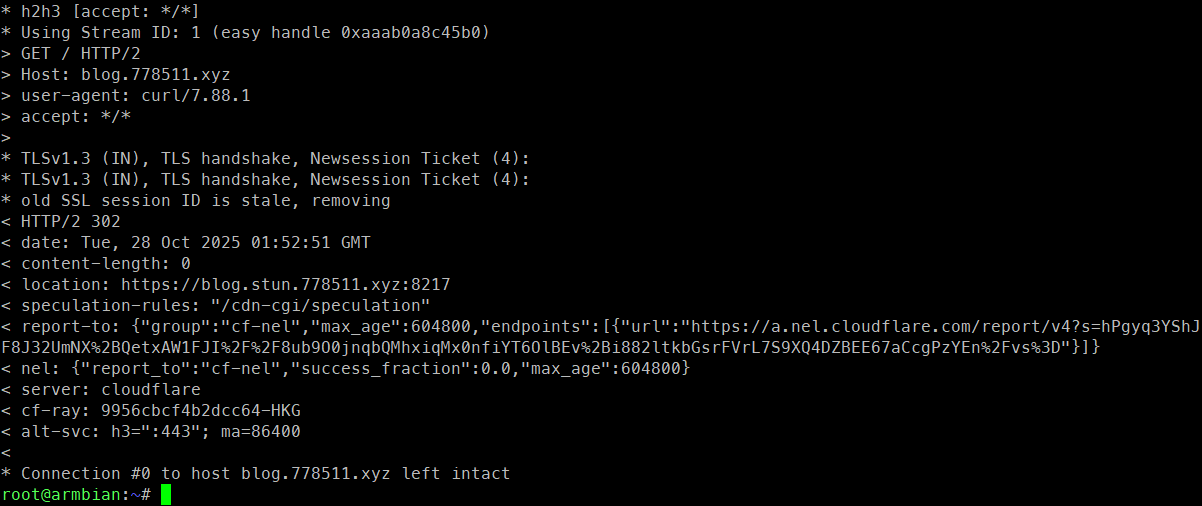The height and width of the screenshot is (506, 1202).
Task: Click the server: cloudflare header
Action: (x=110, y=390)
